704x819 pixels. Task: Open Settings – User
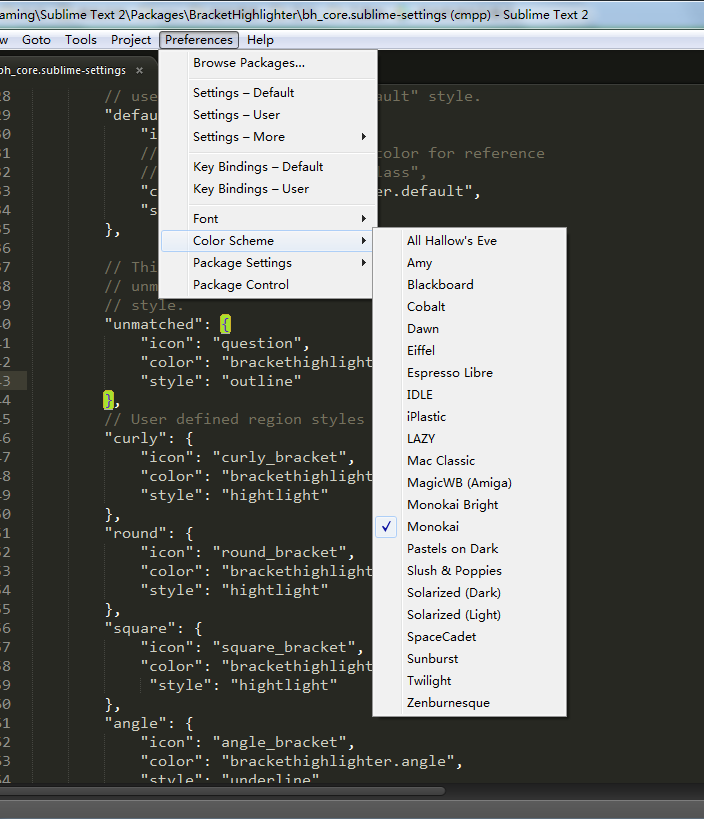(x=268, y=114)
